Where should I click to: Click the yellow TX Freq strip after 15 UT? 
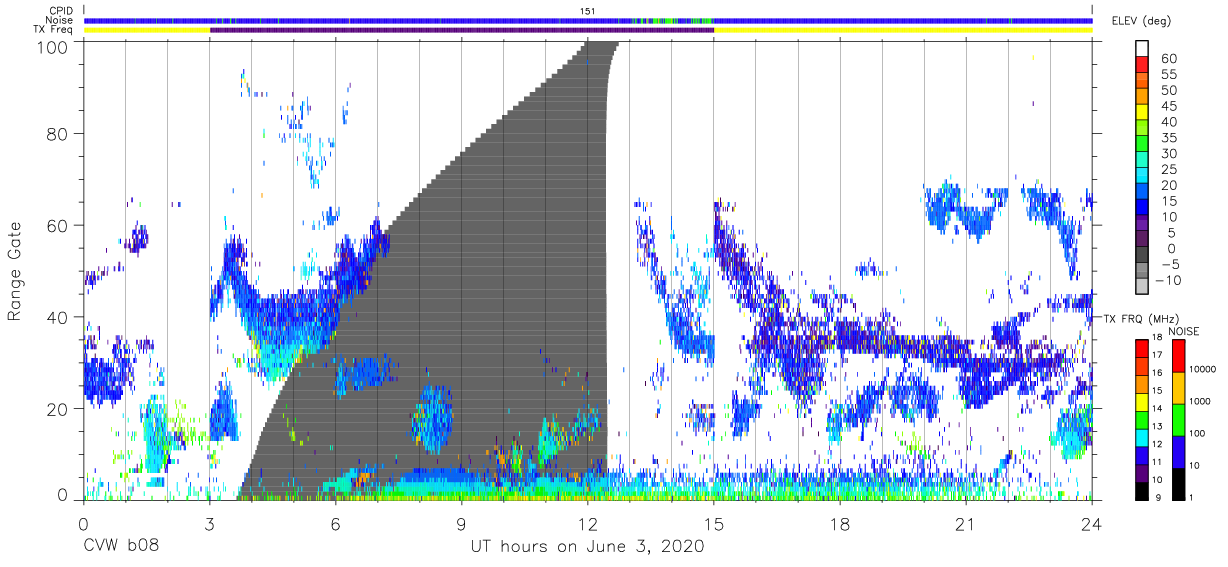click(x=903, y=30)
